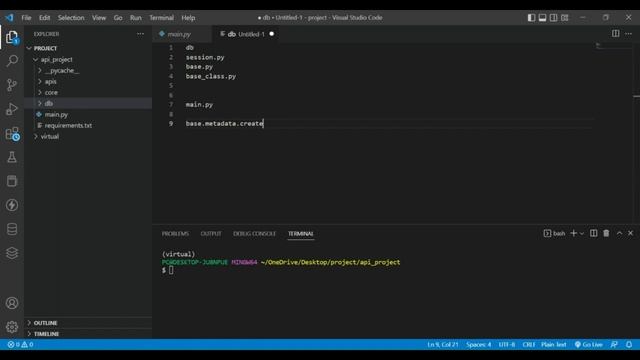This screenshot has height=360, width=640.
Task: Split the terminal panel
Action: tap(593, 233)
